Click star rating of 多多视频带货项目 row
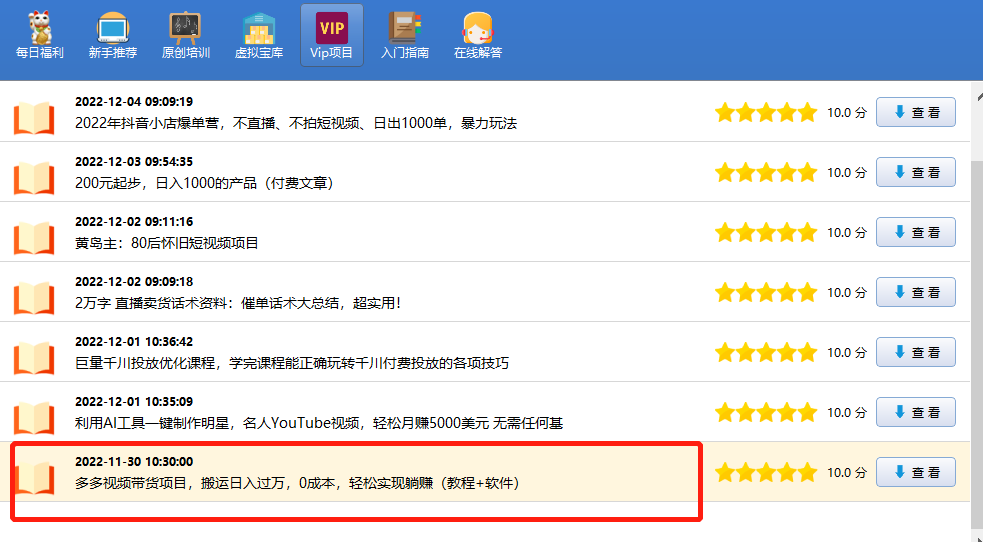 point(766,472)
